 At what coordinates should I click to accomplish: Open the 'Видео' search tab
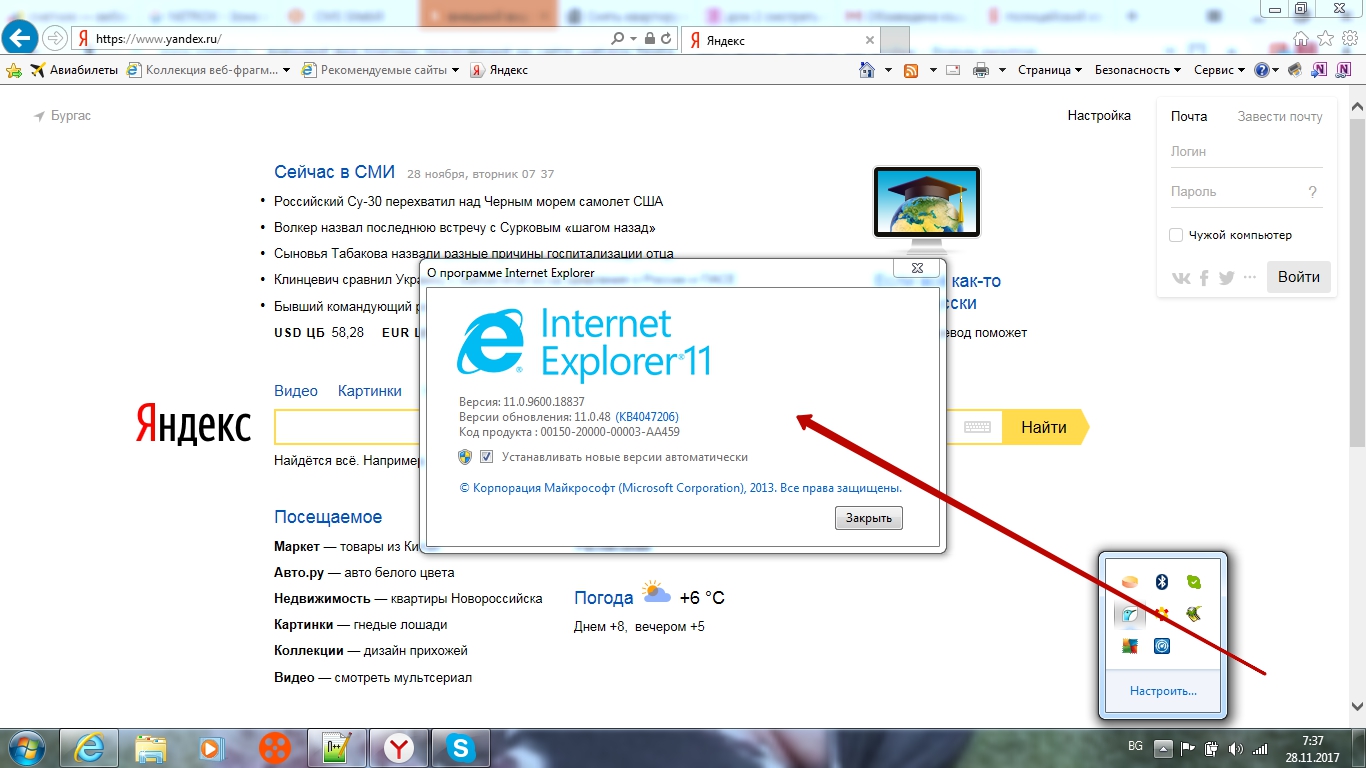point(296,391)
